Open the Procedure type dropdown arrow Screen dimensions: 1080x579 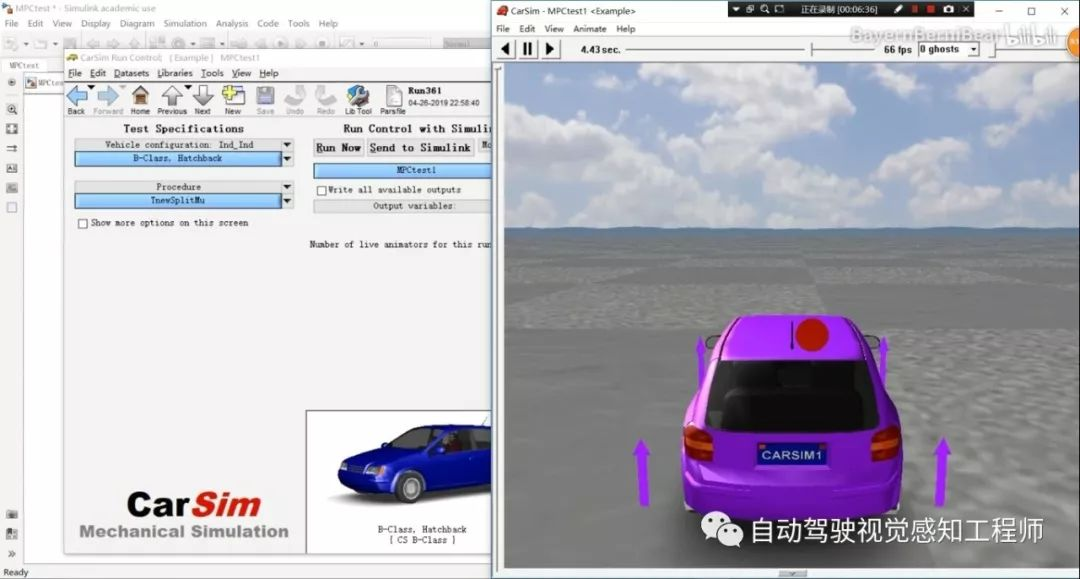click(x=287, y=187)
